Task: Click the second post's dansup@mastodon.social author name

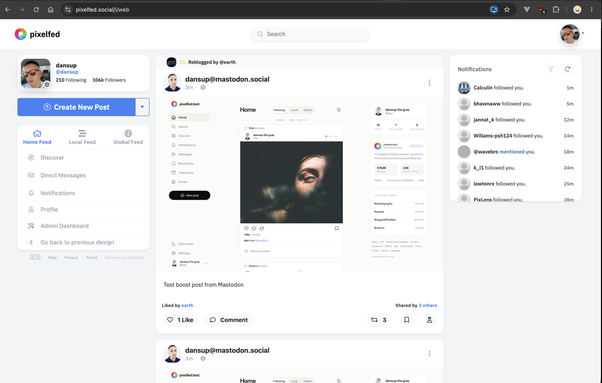Action: [x=227, y=350]
